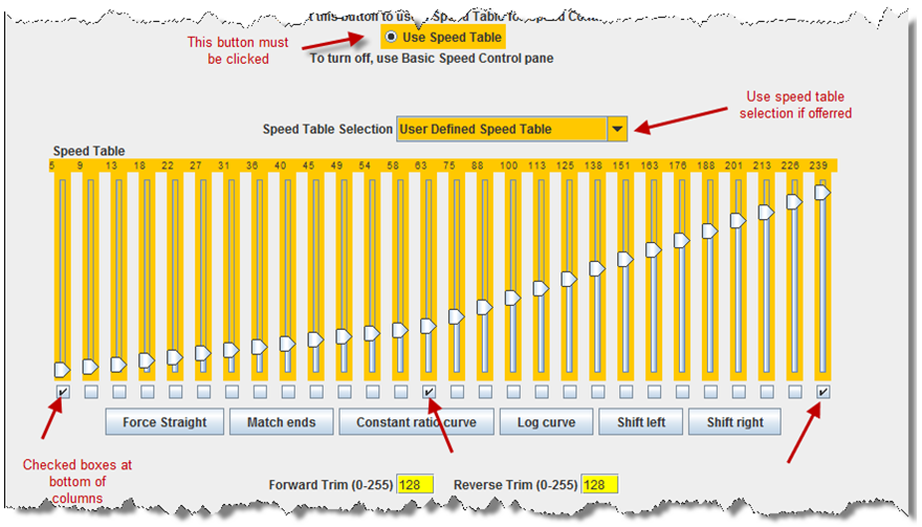Click the slider handle for column 125
922x527 pixels.
569,279
